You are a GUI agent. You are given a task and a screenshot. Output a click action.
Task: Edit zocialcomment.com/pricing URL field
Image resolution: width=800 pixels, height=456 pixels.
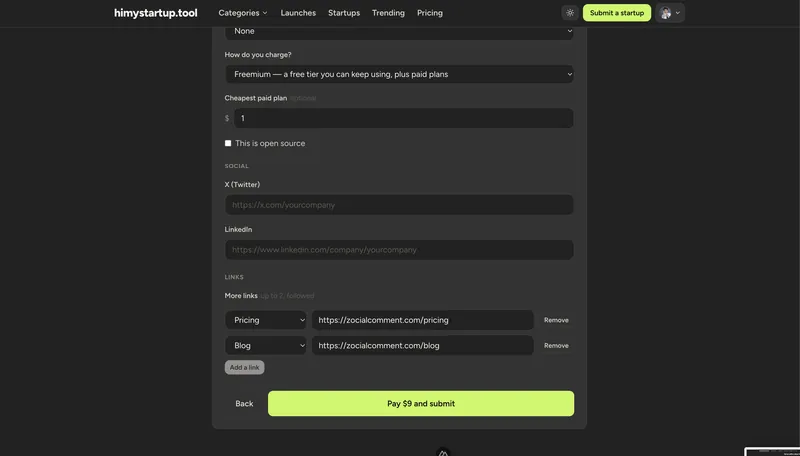point(422,320)
